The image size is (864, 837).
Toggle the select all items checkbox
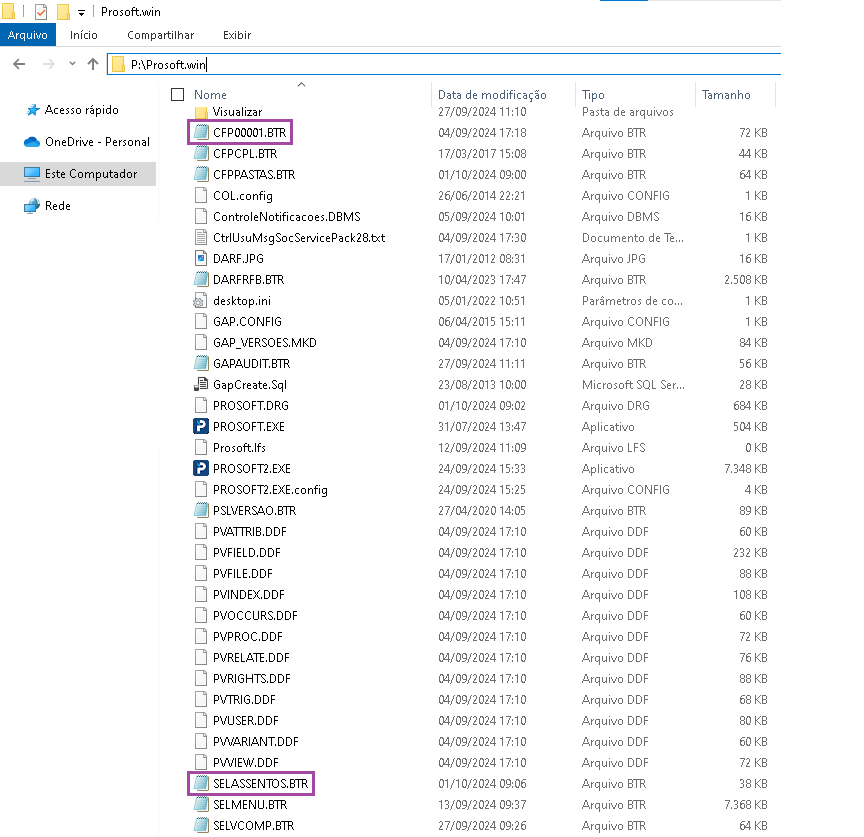click(x=177, y=95)
